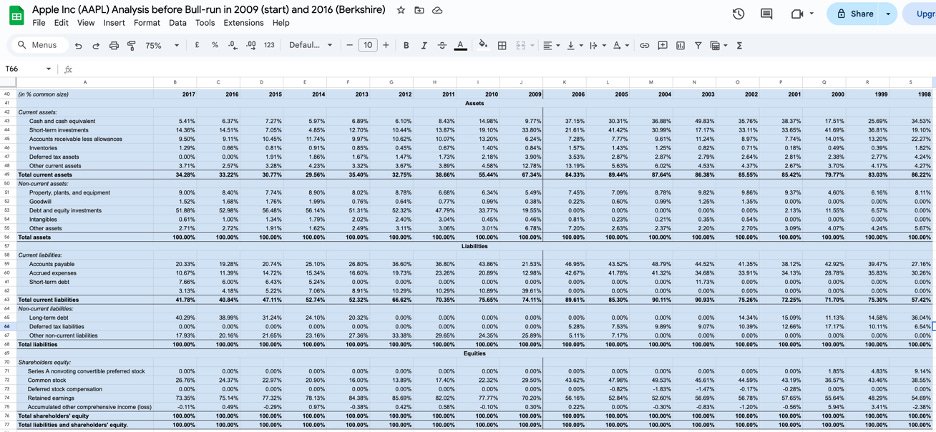936x432 pixels.
Task: Open cell borders options
Action: (x=502, y=45)
